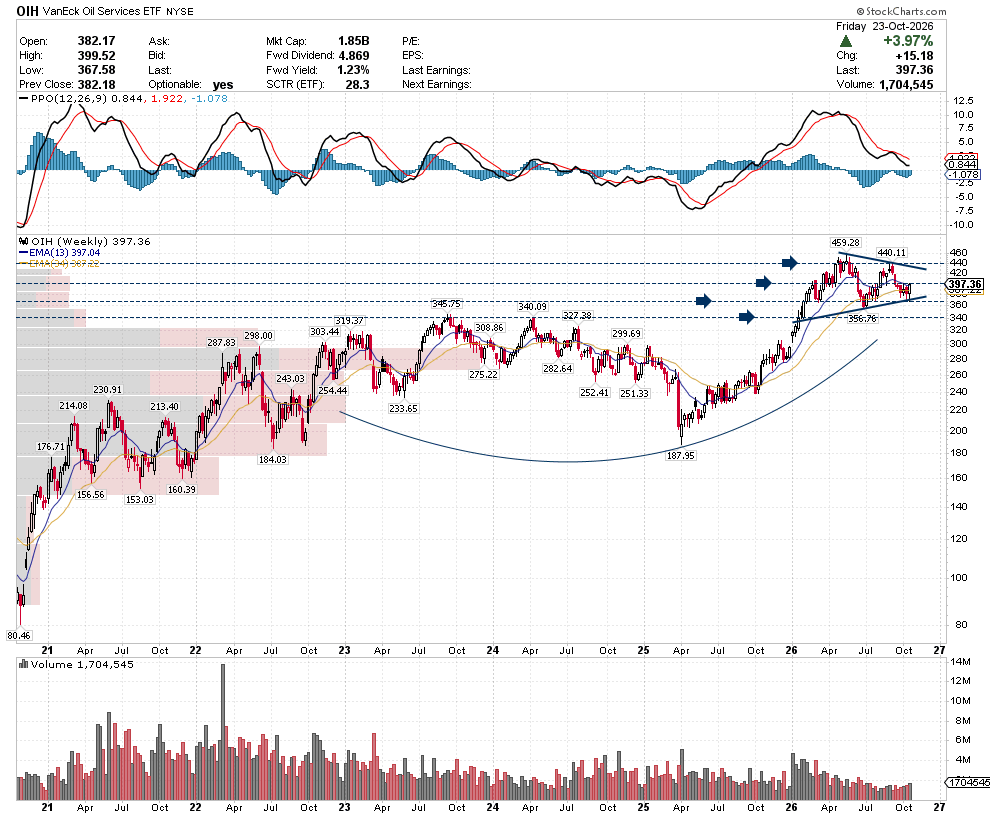Click the black line marker before PPO(12,26,9)
Screen dimensions: 990x817
[x=24, y=98]
